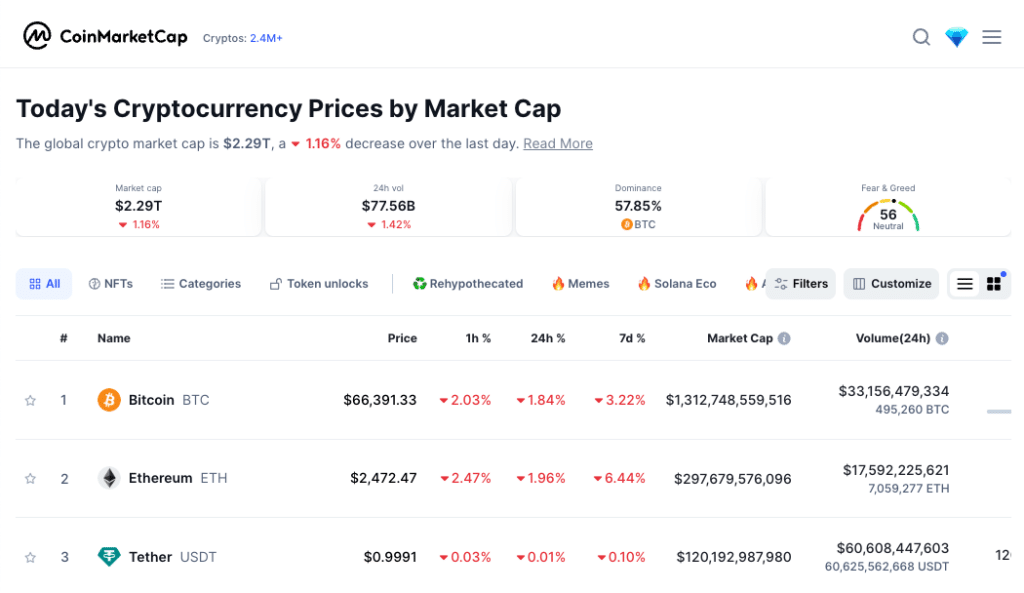Click Tether price $0.9991
This screenshot has height=593, width=1024.
[x=390, y=557]
